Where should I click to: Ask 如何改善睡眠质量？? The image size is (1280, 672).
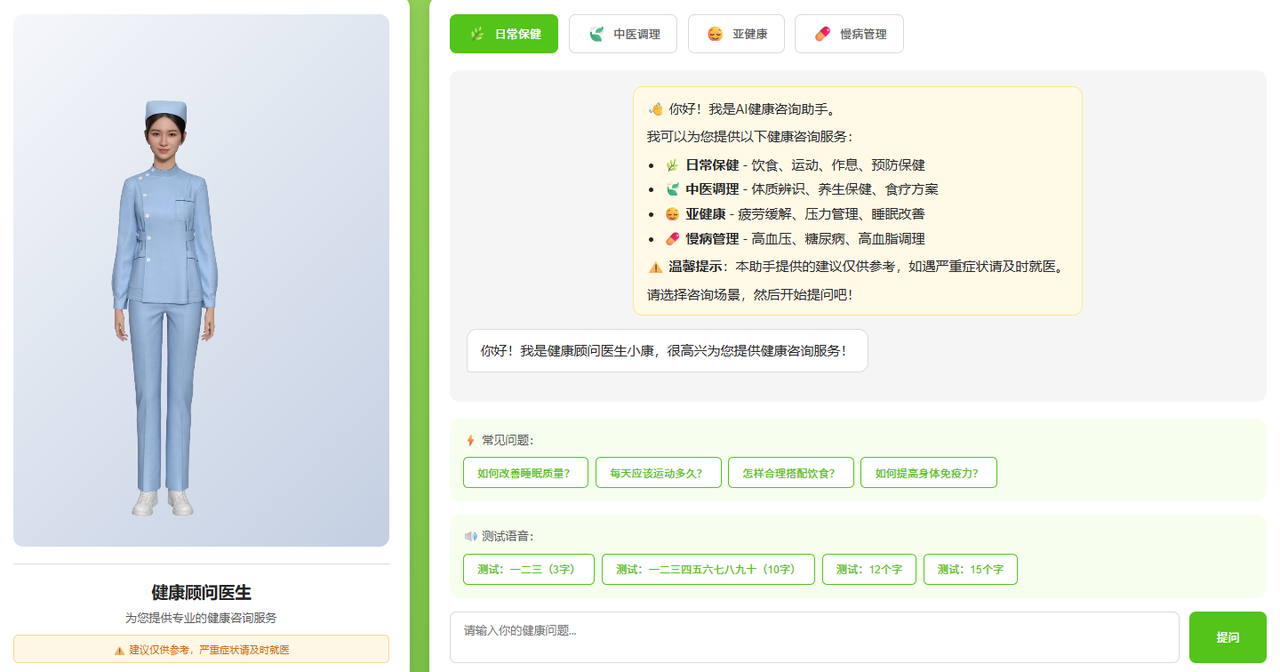524,473
